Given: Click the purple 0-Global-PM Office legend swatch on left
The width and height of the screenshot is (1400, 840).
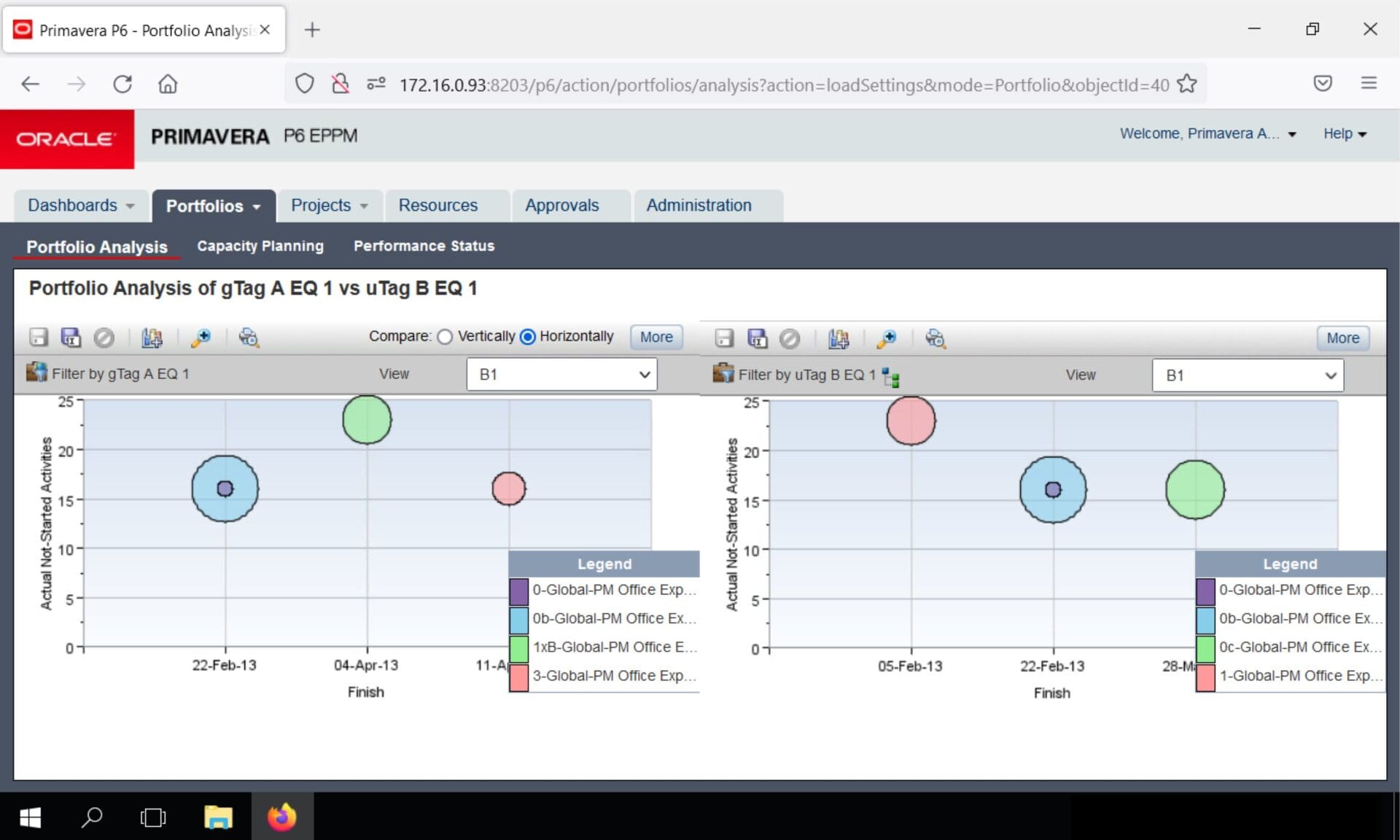Looking at the screenshot, I should pos(518,591).
